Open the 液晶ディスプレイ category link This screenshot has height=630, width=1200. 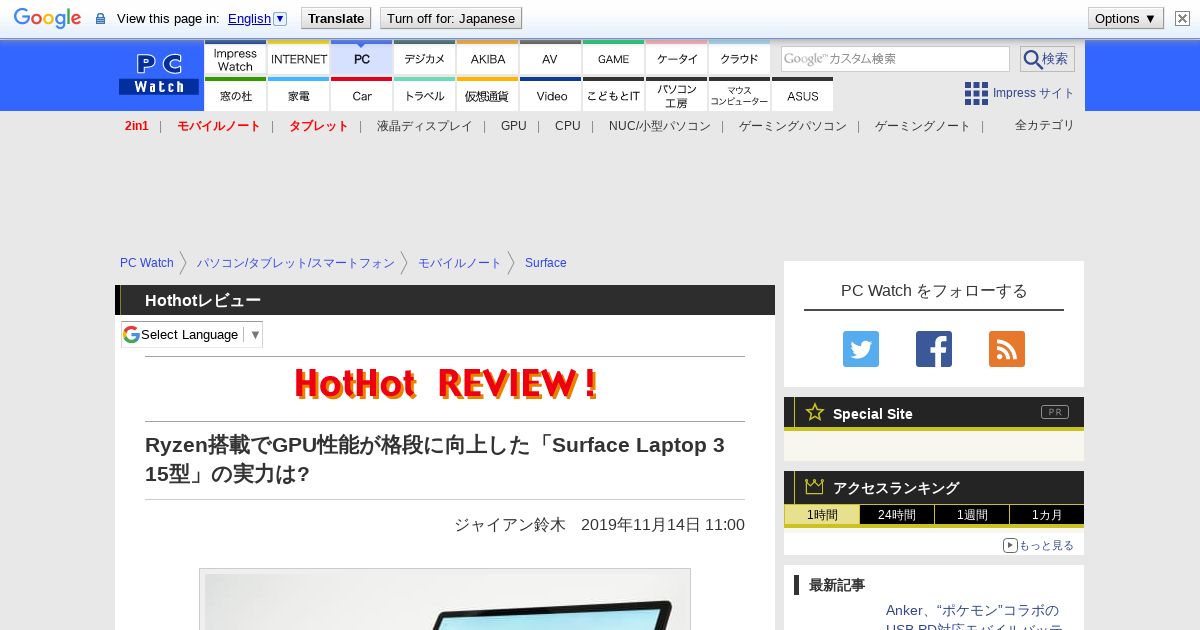424,126
